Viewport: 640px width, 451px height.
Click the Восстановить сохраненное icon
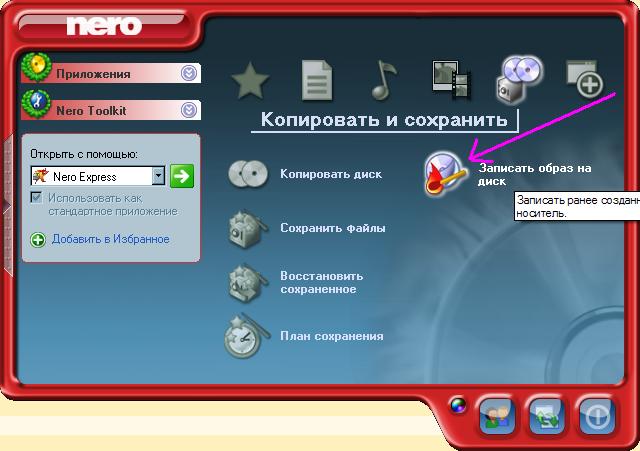pos(247,283)
